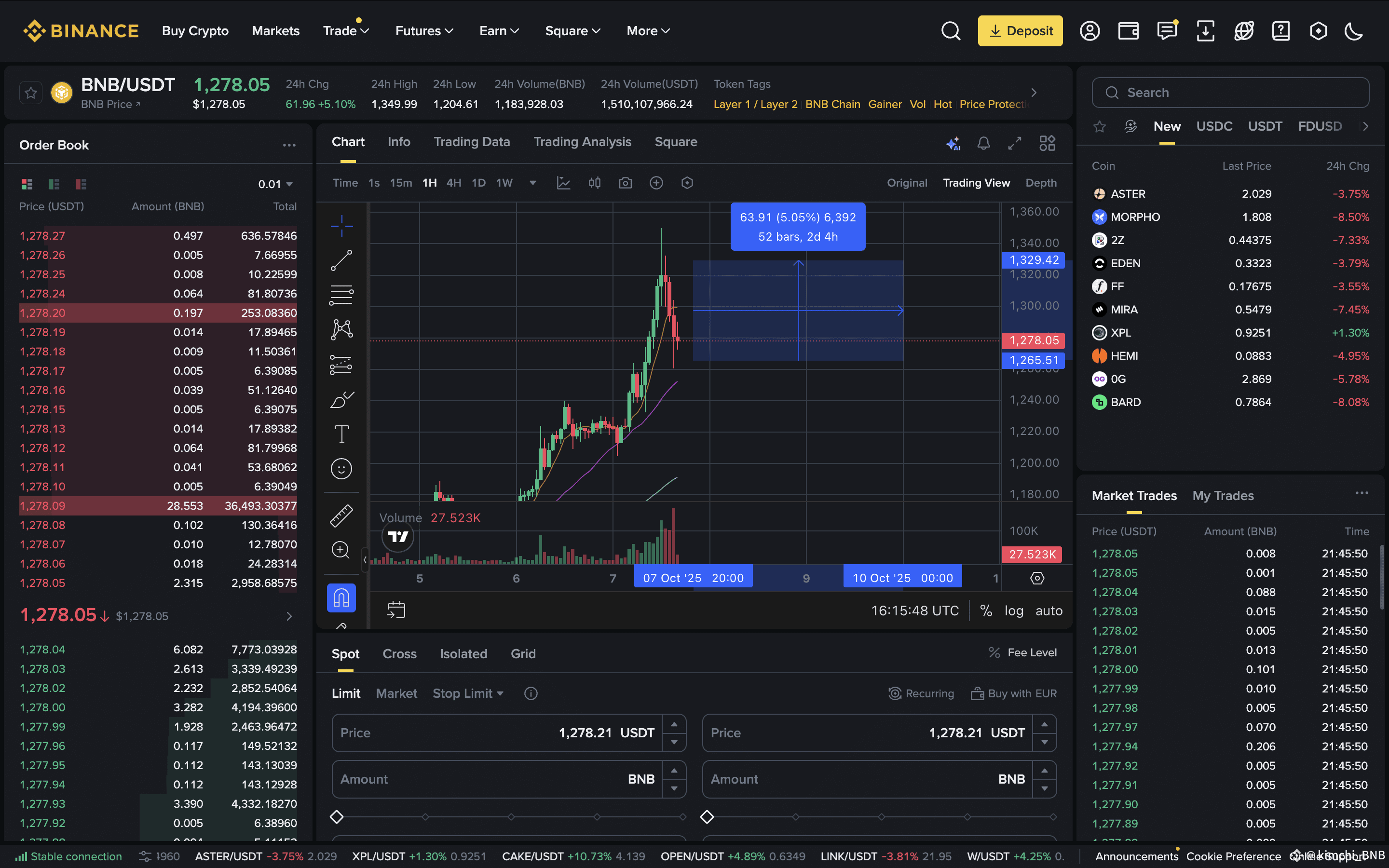The height and width of the screenshot is (868, 1389).
Task: Select the zoom-in tool on chart
Action: click(341, 550)
